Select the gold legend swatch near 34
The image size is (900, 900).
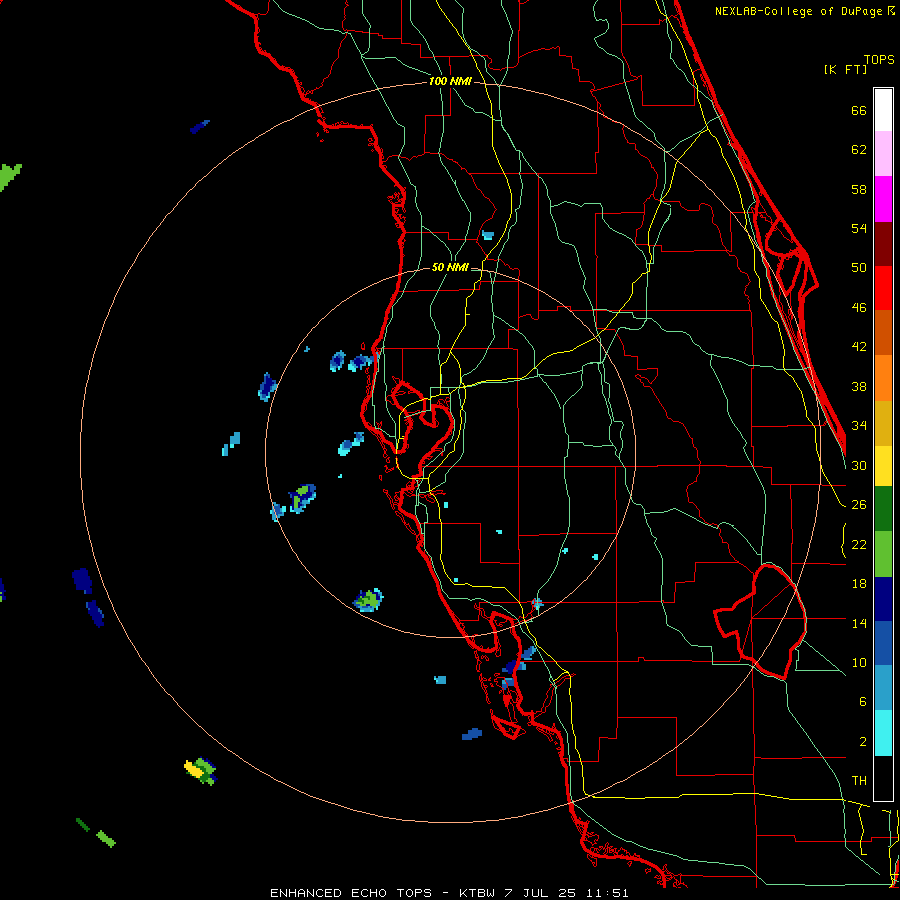(883, 423)
